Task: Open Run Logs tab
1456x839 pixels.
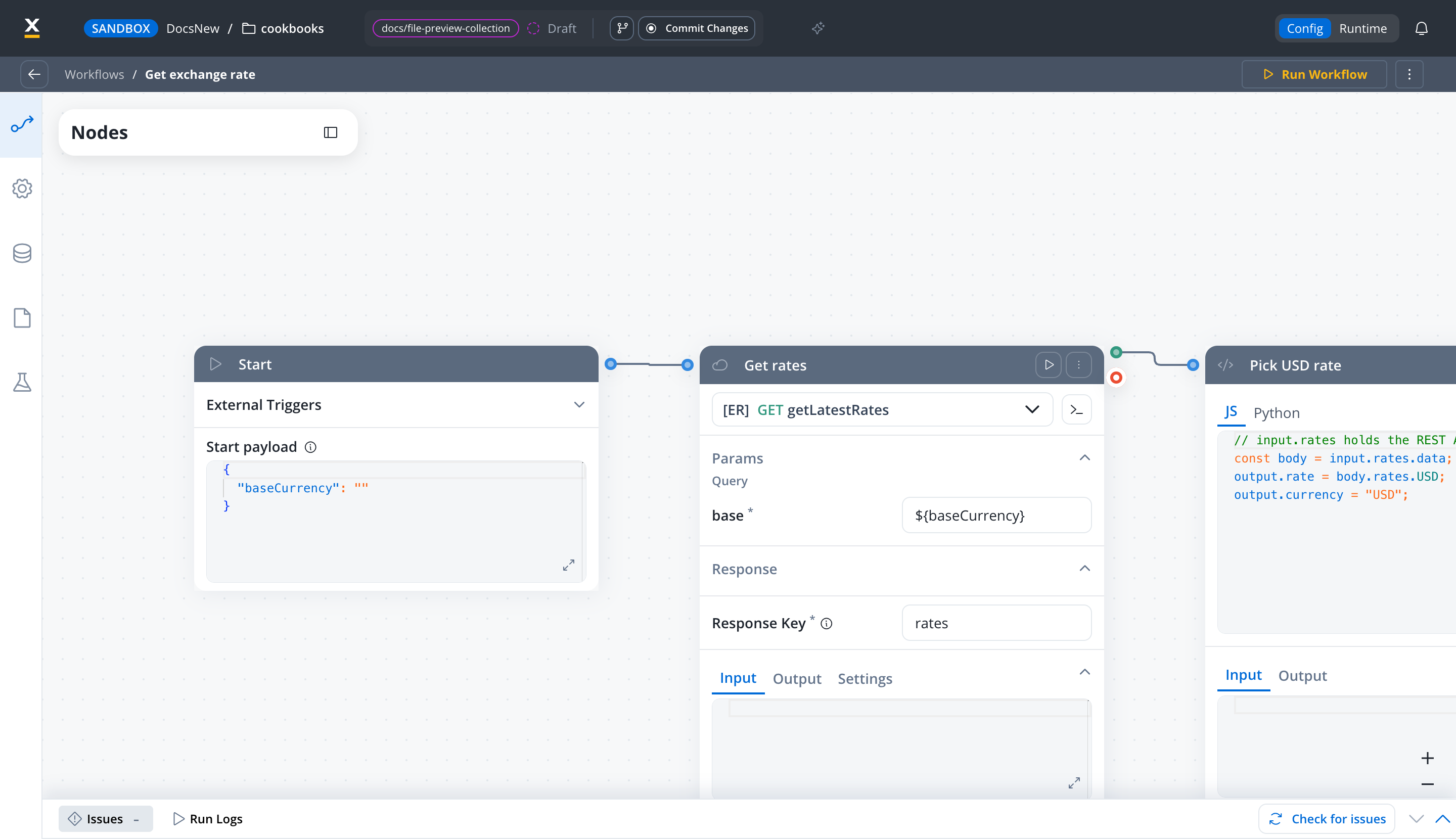Action: tap(208, 819)
